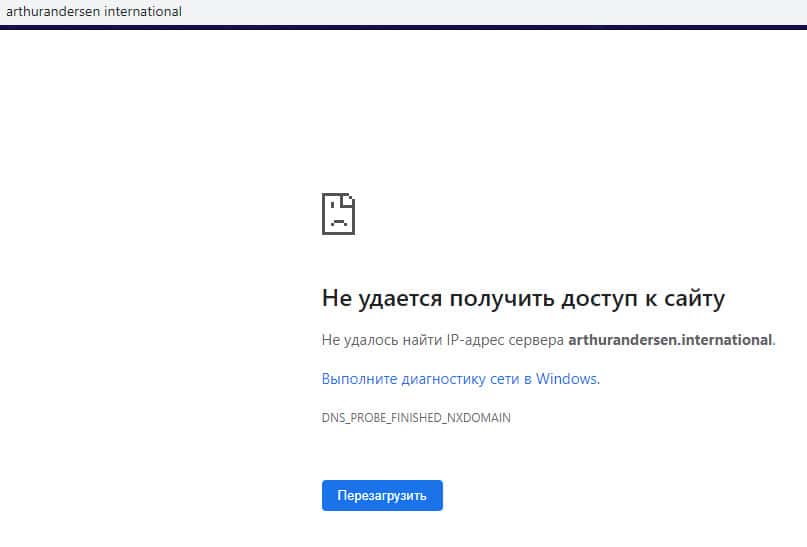Select the DNS_PROBE_FINISHED_NXDOMAIN error code

416,417
